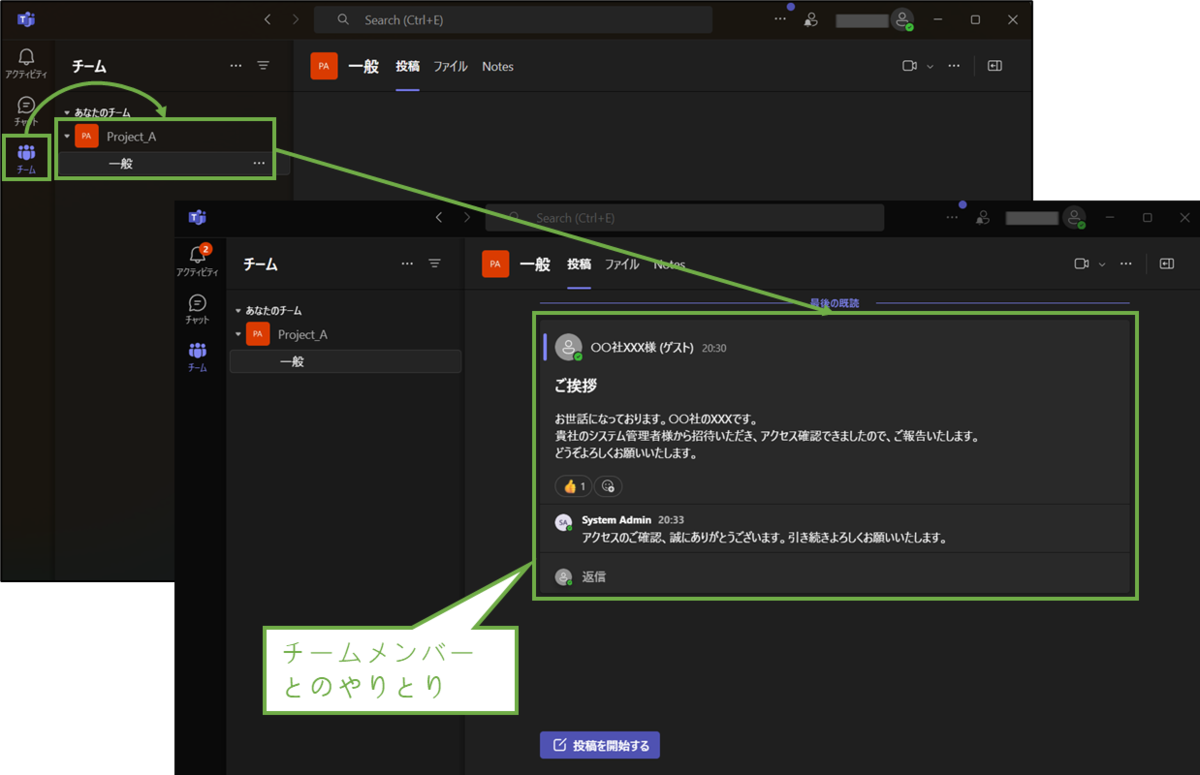Image resolution: width=1200 pixels, height=775 pixels.
Task: Open Activity with 2 notifications in the front window
Action: point(197,260)
